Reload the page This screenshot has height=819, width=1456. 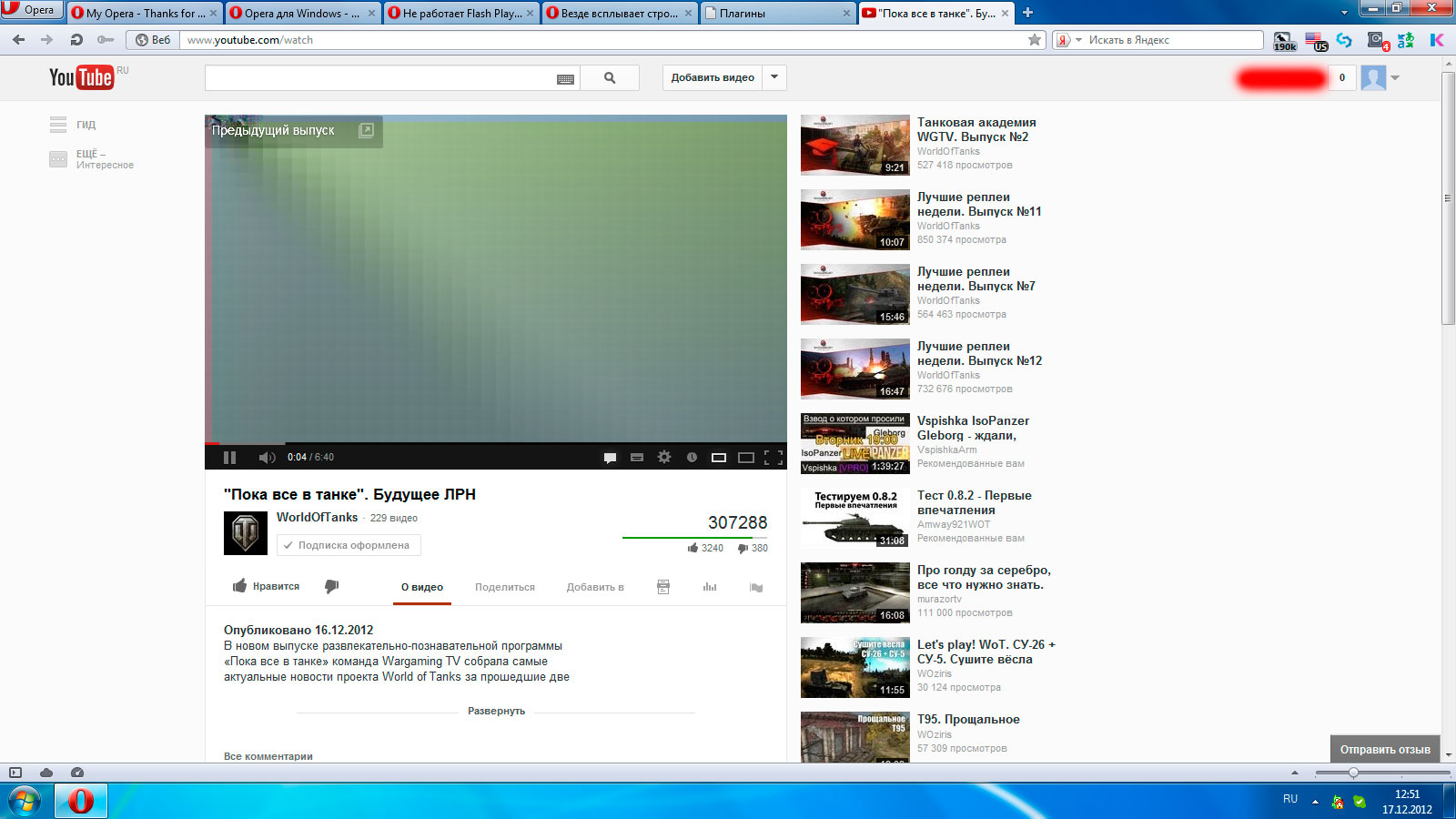[x=76, y=40]
